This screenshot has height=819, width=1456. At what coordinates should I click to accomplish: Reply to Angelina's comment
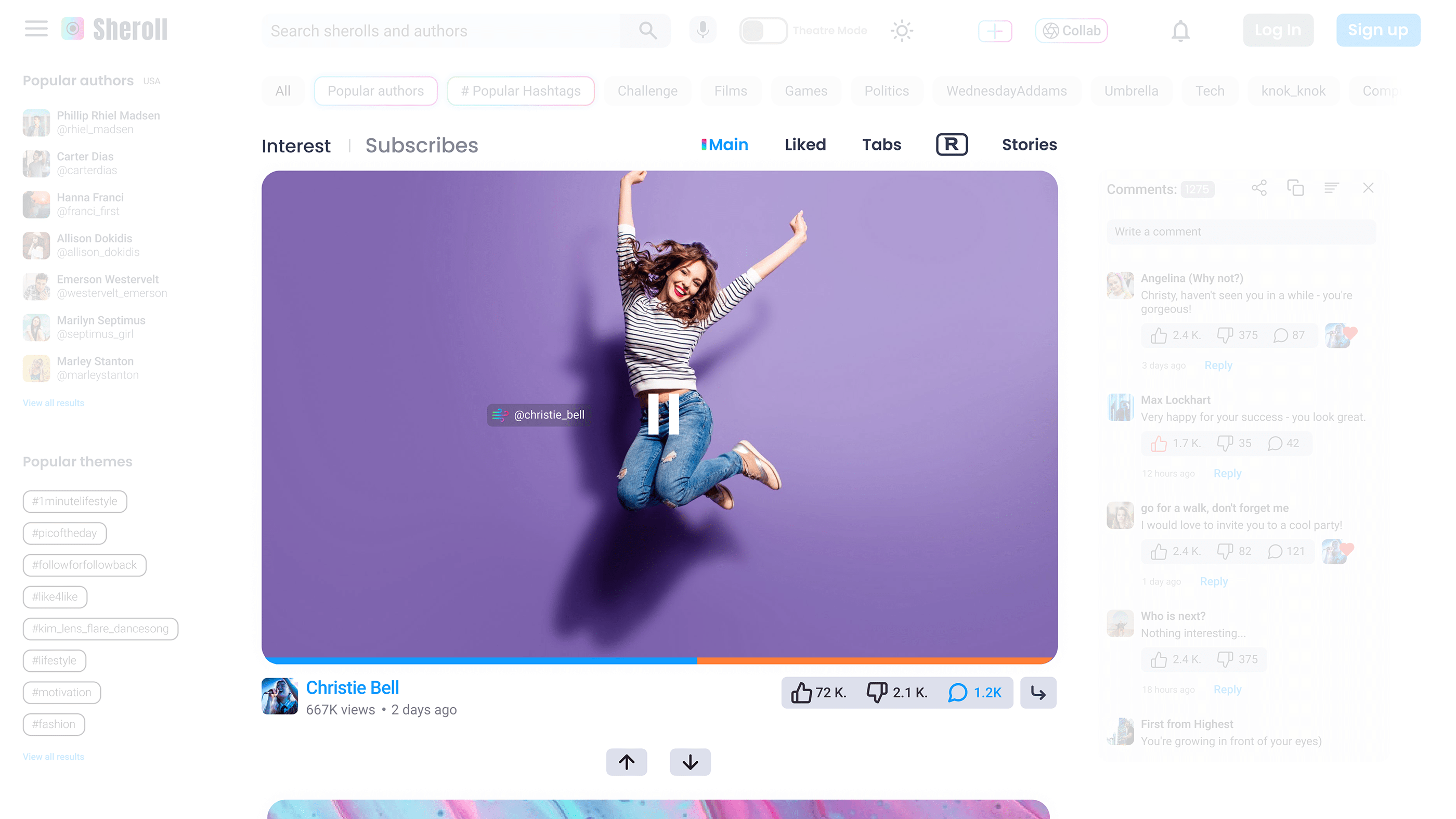(x=1218, y=365)
